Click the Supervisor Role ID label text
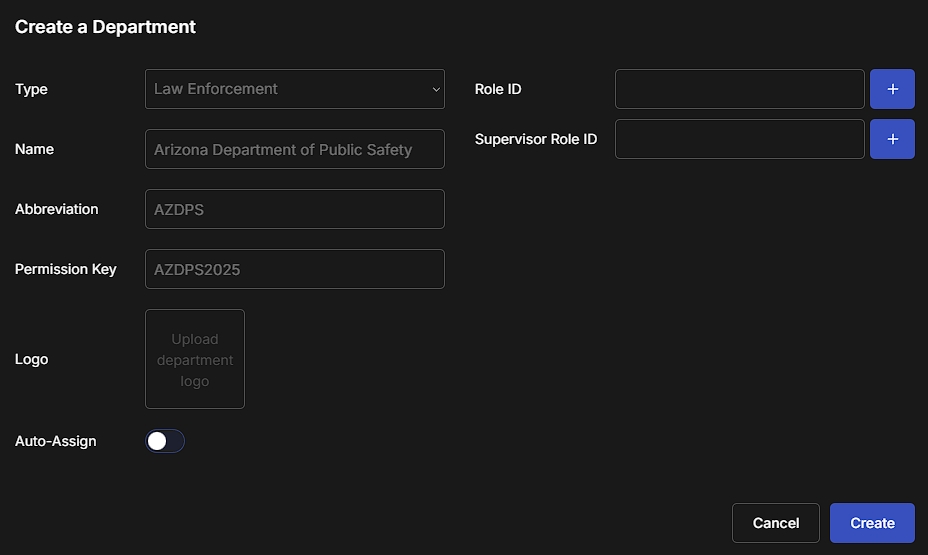Screen dimensions: 928x555 point(536,139)
